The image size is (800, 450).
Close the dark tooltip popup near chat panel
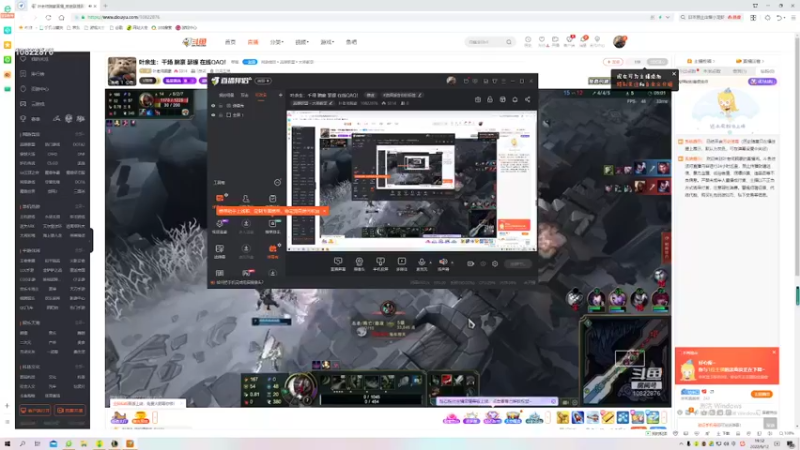click(673, 74)
